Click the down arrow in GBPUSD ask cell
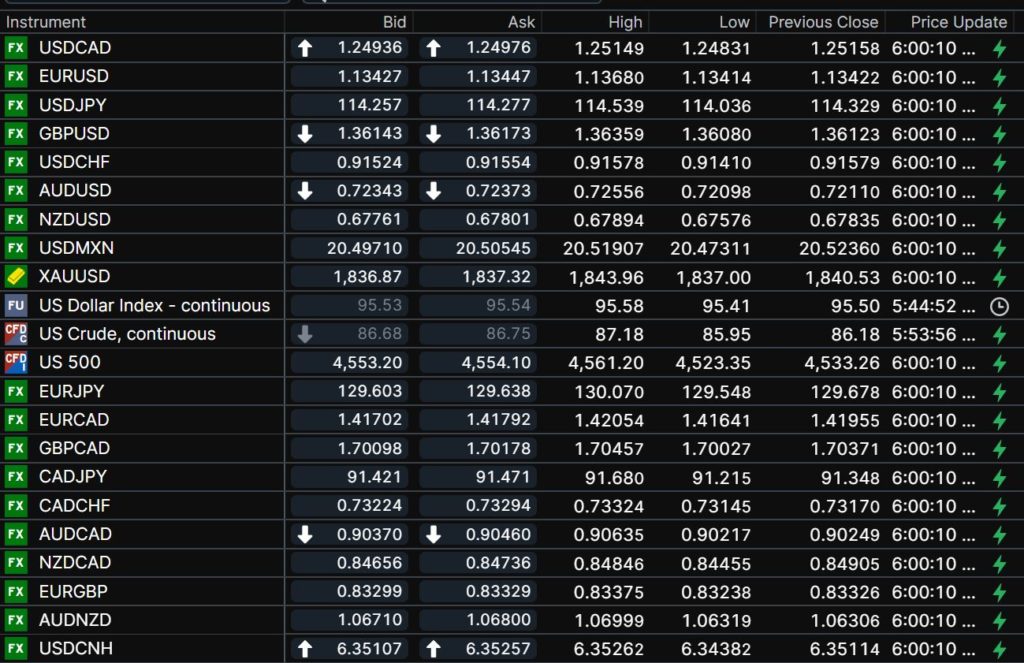 (x=433, y=134)
